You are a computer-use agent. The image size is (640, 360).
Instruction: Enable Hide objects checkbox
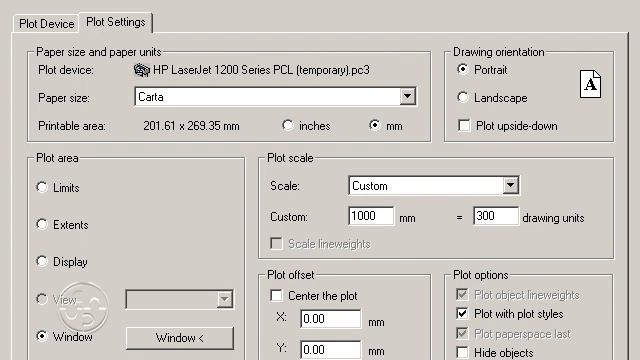point(462,352)
